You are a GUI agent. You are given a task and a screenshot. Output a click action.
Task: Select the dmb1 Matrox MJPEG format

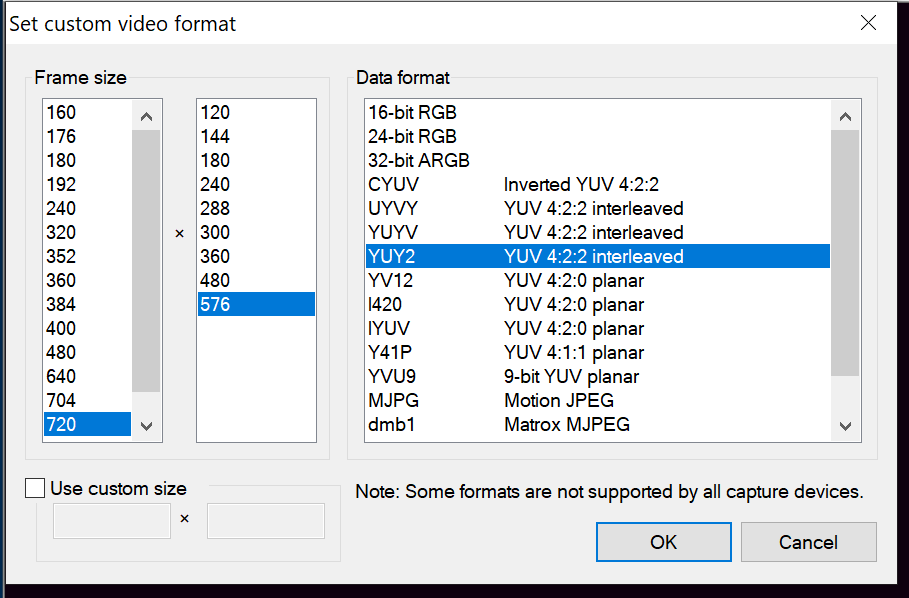[x=498, y=424]
